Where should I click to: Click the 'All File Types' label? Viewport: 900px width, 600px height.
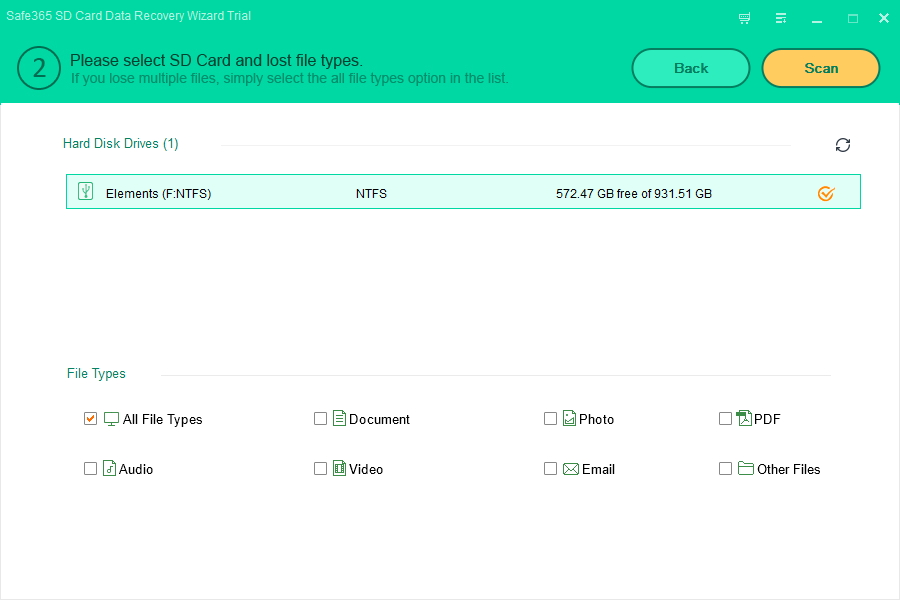click(162, 420)
